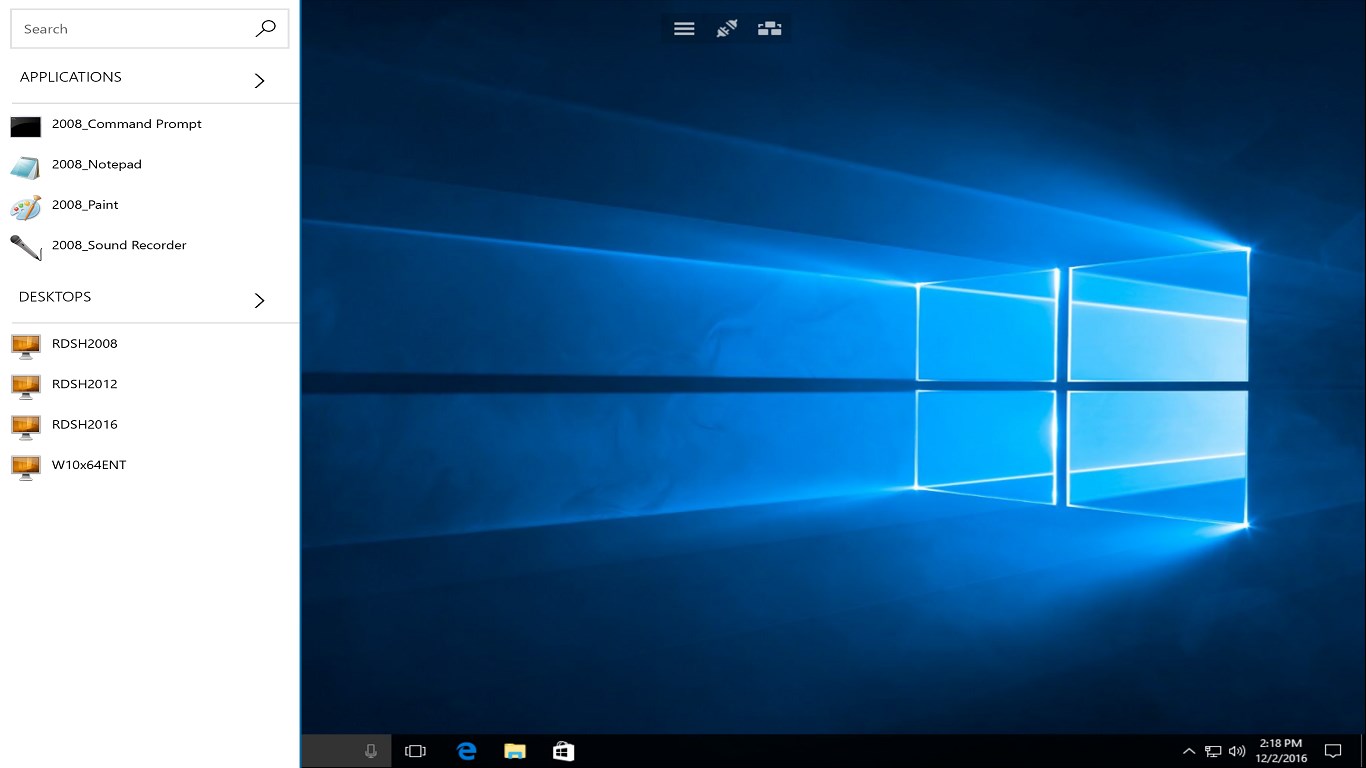1366x768 pixels.
Task: Open the Windows Store taskbar icon
Action: pyautogui.click(x=564, y=751)
